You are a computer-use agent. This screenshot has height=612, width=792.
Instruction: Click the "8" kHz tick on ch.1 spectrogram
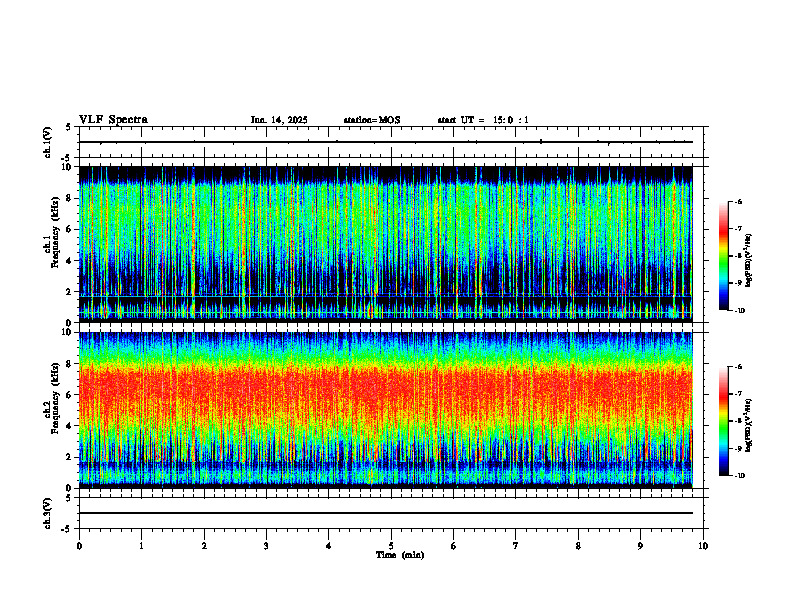tap(70, 198)
